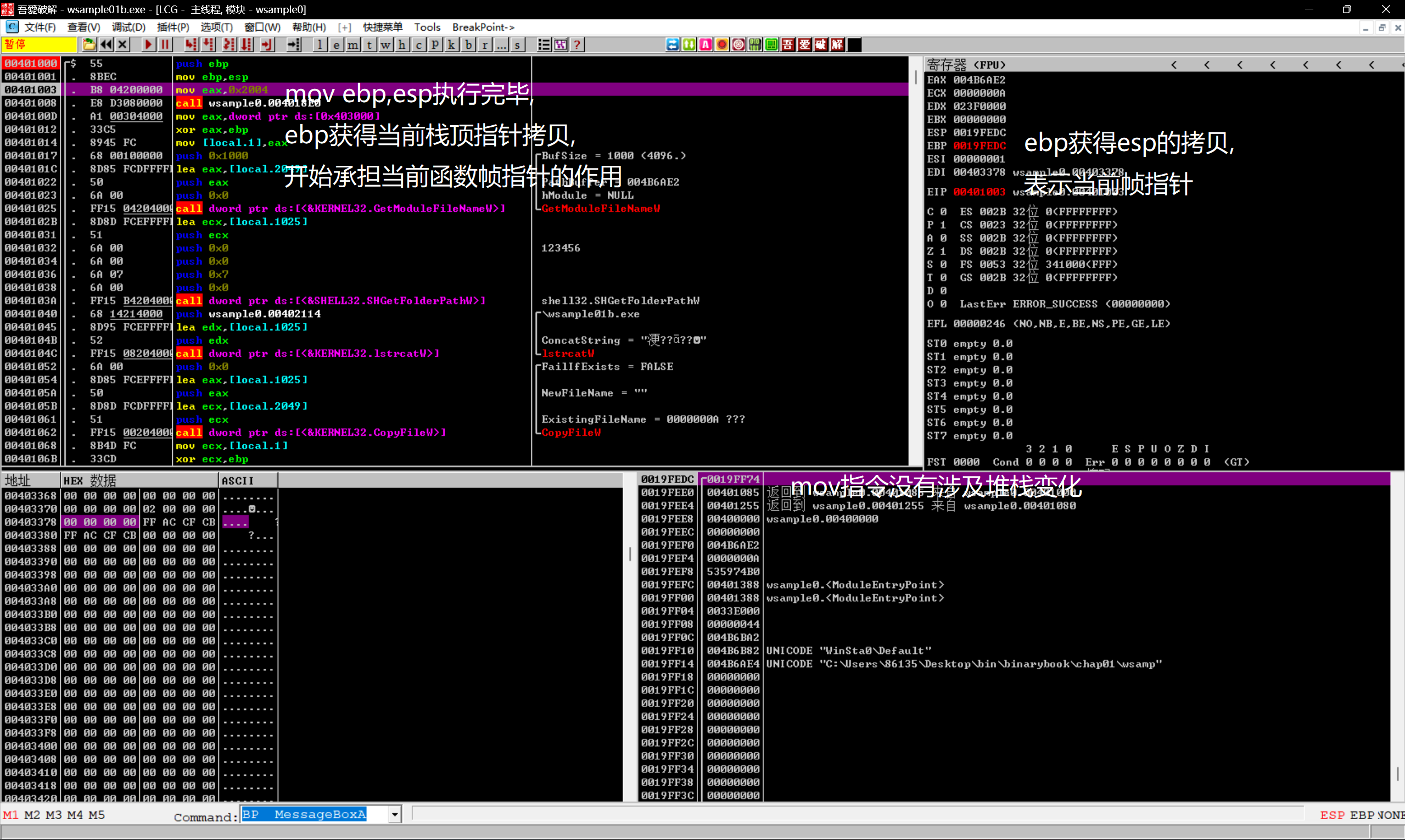Open the memory map 'm' window button
The height and width of the screenshot is (840, 1405).
click(x=352, y=44)
